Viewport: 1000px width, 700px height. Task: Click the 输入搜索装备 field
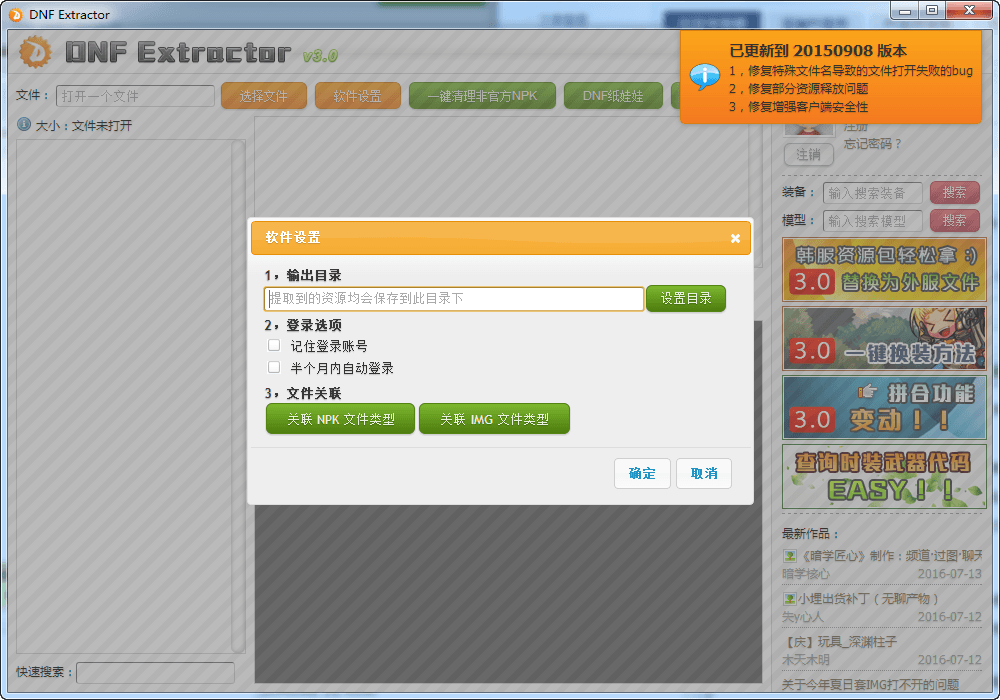(x=873, y=193)
